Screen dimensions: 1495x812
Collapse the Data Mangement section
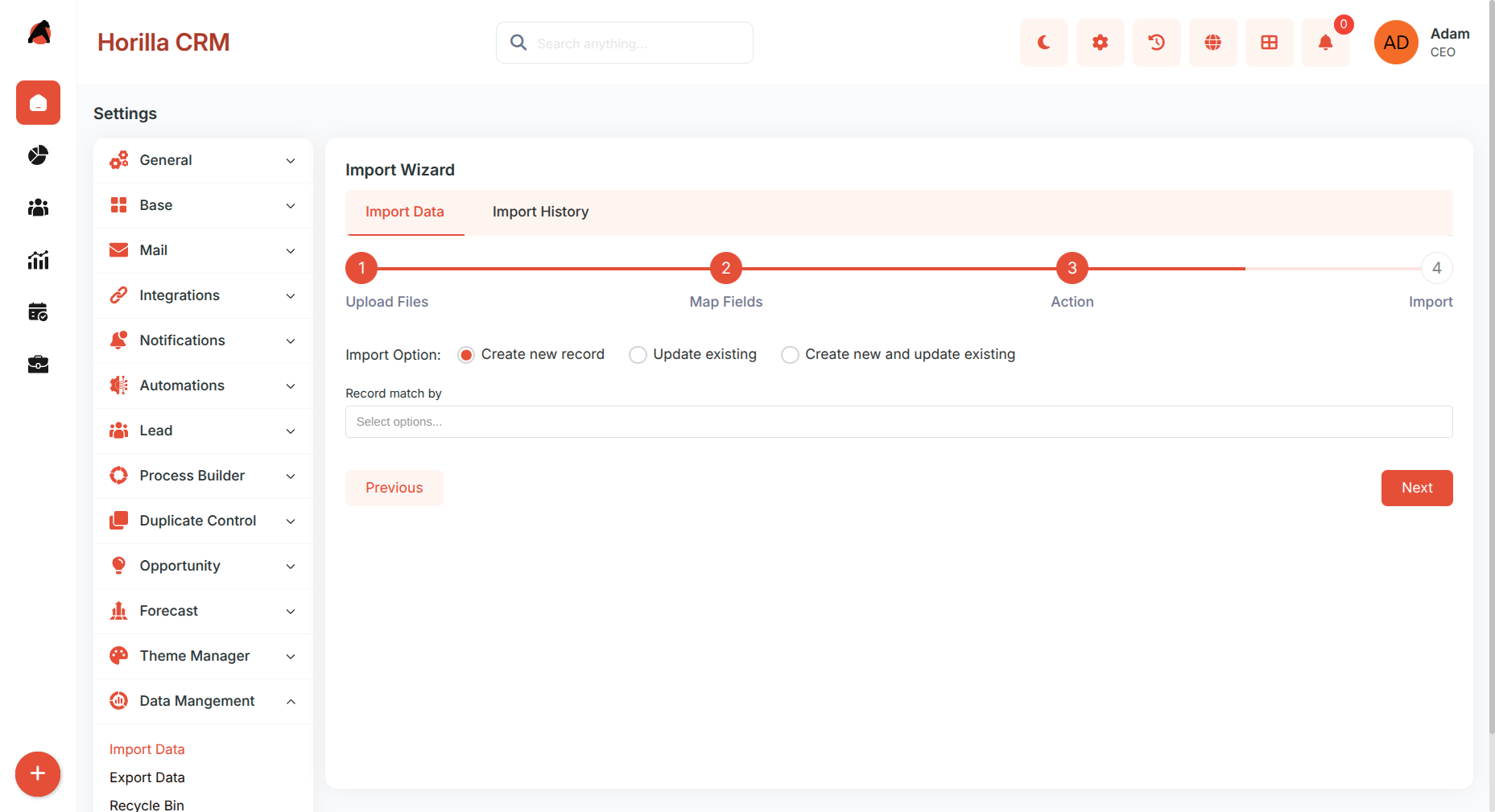(x=203, y=701)
